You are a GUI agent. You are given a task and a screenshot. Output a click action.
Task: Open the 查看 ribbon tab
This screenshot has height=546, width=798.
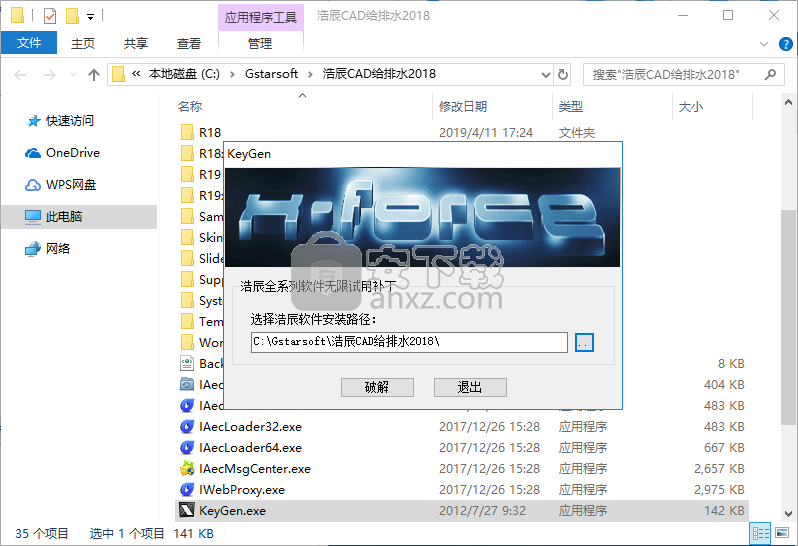188,43
